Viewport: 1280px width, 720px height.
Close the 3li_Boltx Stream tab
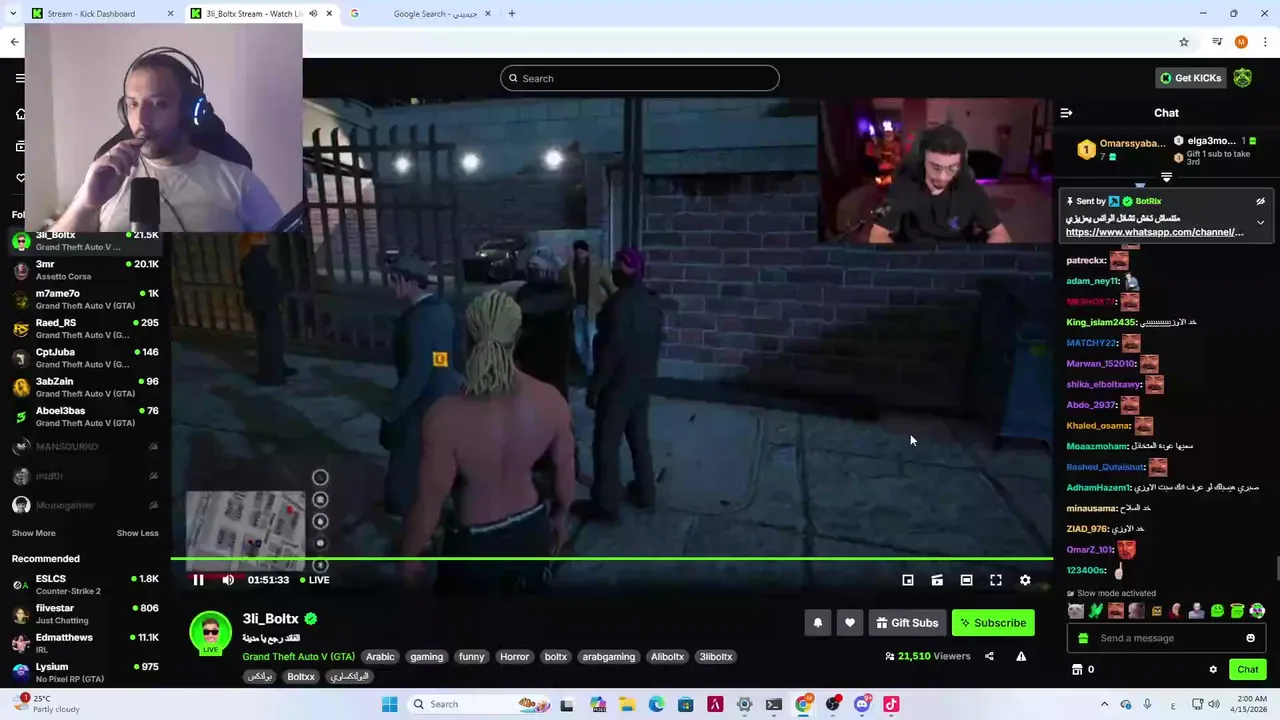tap(329, 14)
